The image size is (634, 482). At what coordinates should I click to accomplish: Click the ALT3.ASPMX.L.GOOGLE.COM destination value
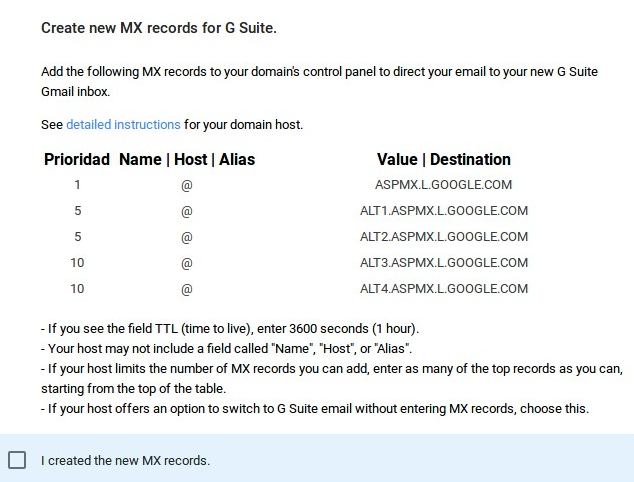coord(444,263)
